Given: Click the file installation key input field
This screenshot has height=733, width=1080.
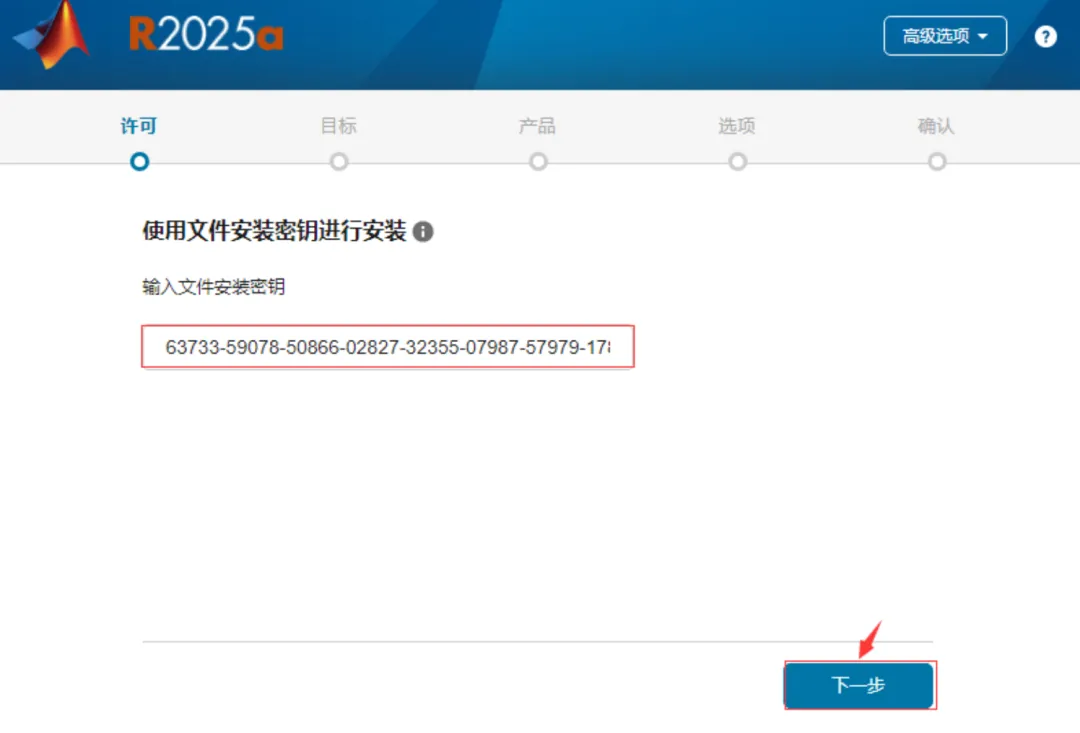Looking at the screenshot, I should (x=388, y=347).
